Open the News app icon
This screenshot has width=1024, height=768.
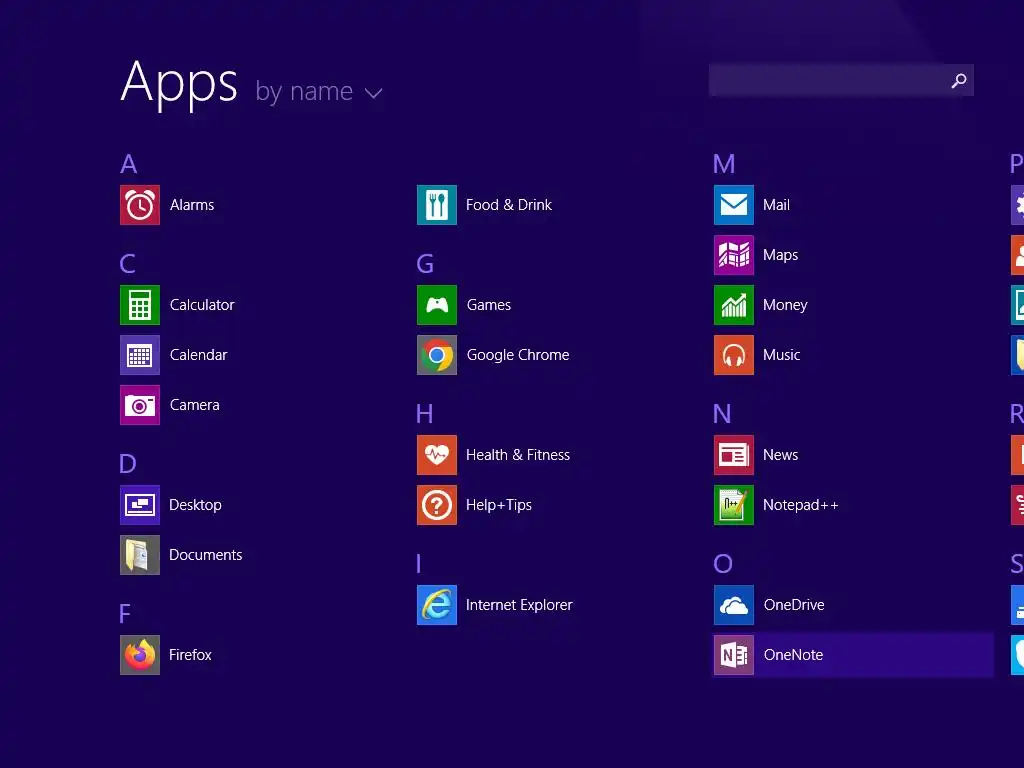click(x=734, y=455)
